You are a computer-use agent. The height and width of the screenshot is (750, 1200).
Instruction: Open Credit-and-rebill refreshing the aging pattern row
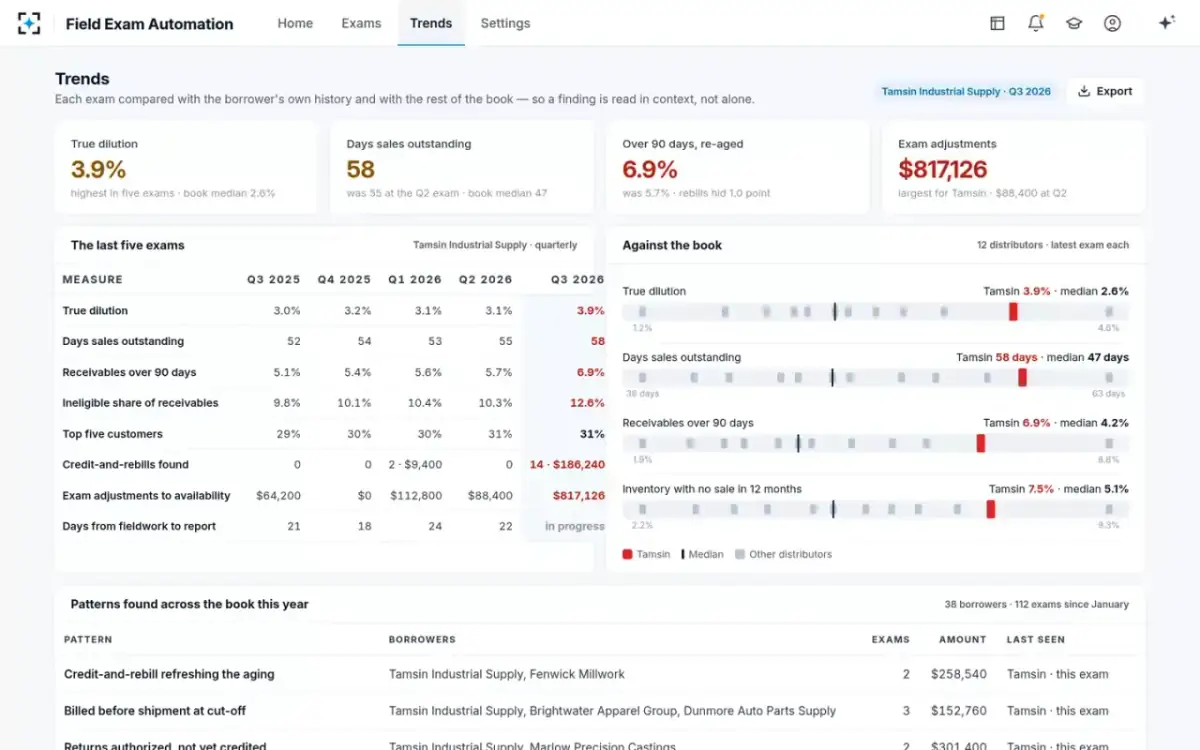pyautogui.click(x=600, y=675)
